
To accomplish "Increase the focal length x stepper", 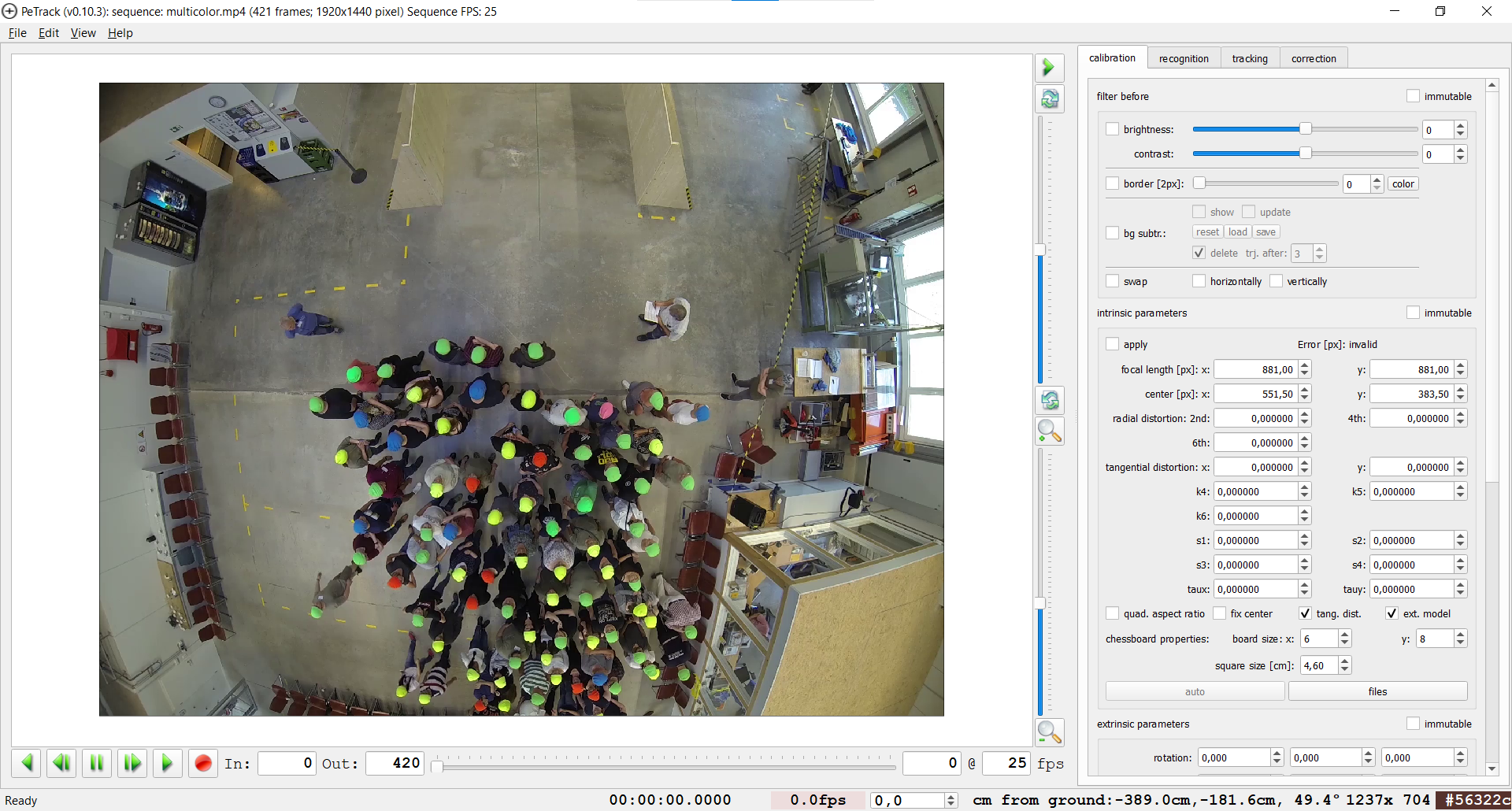I will tap(1305, 365).
